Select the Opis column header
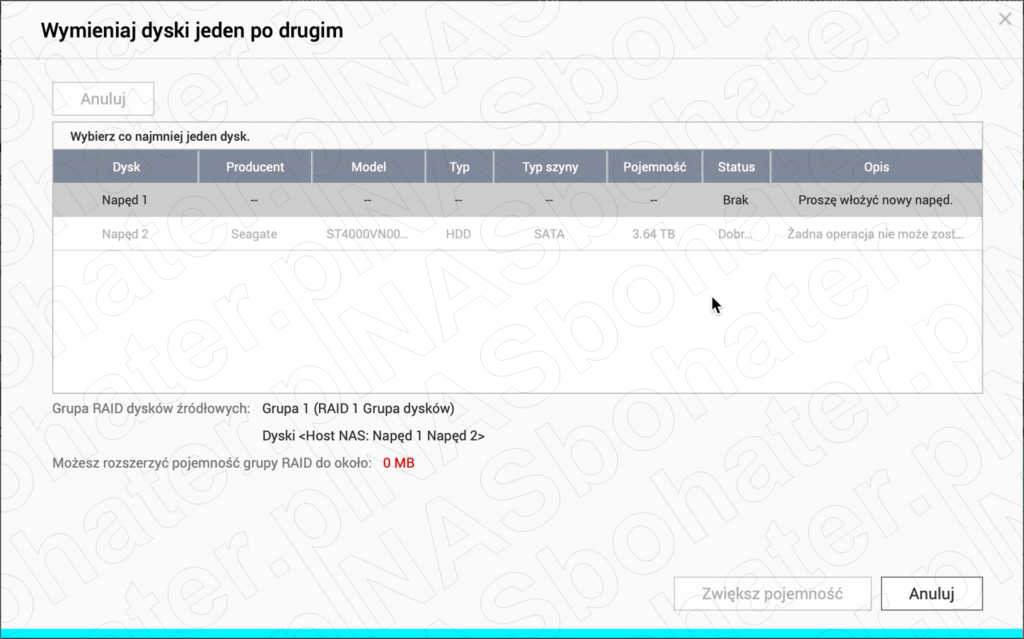1024x639 pixels. (x=876, y=167)
